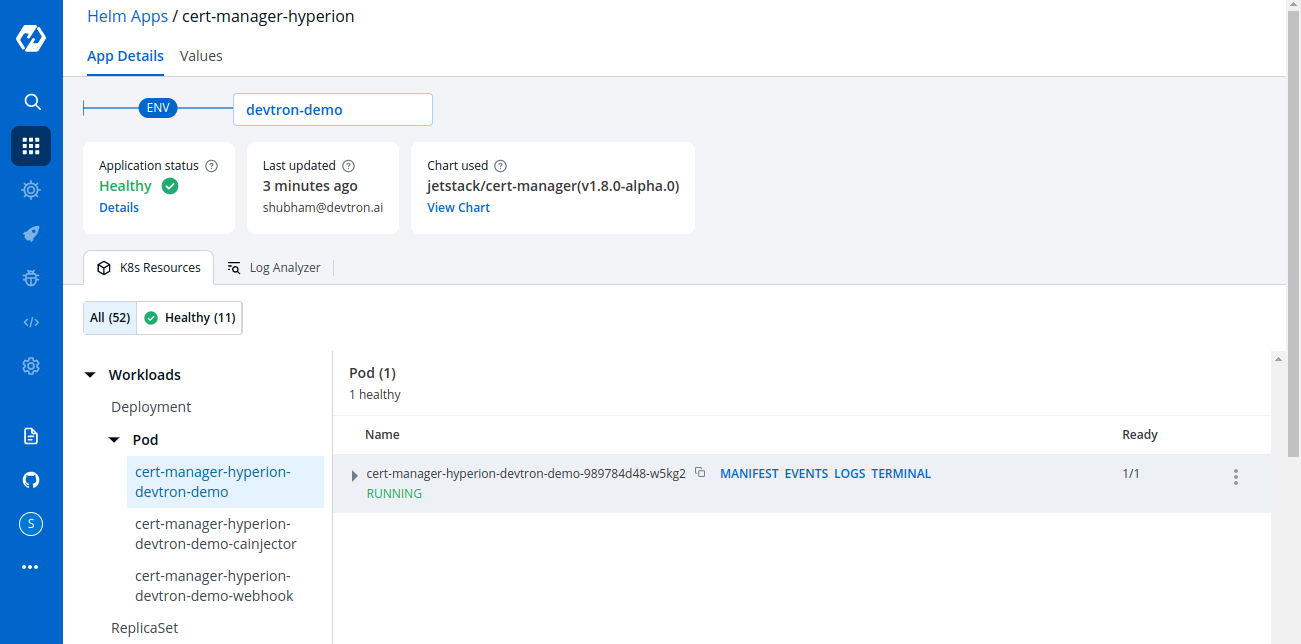Select the Log Analyzer tab
Screen dimensions: 1301x644
click(273, 268)
